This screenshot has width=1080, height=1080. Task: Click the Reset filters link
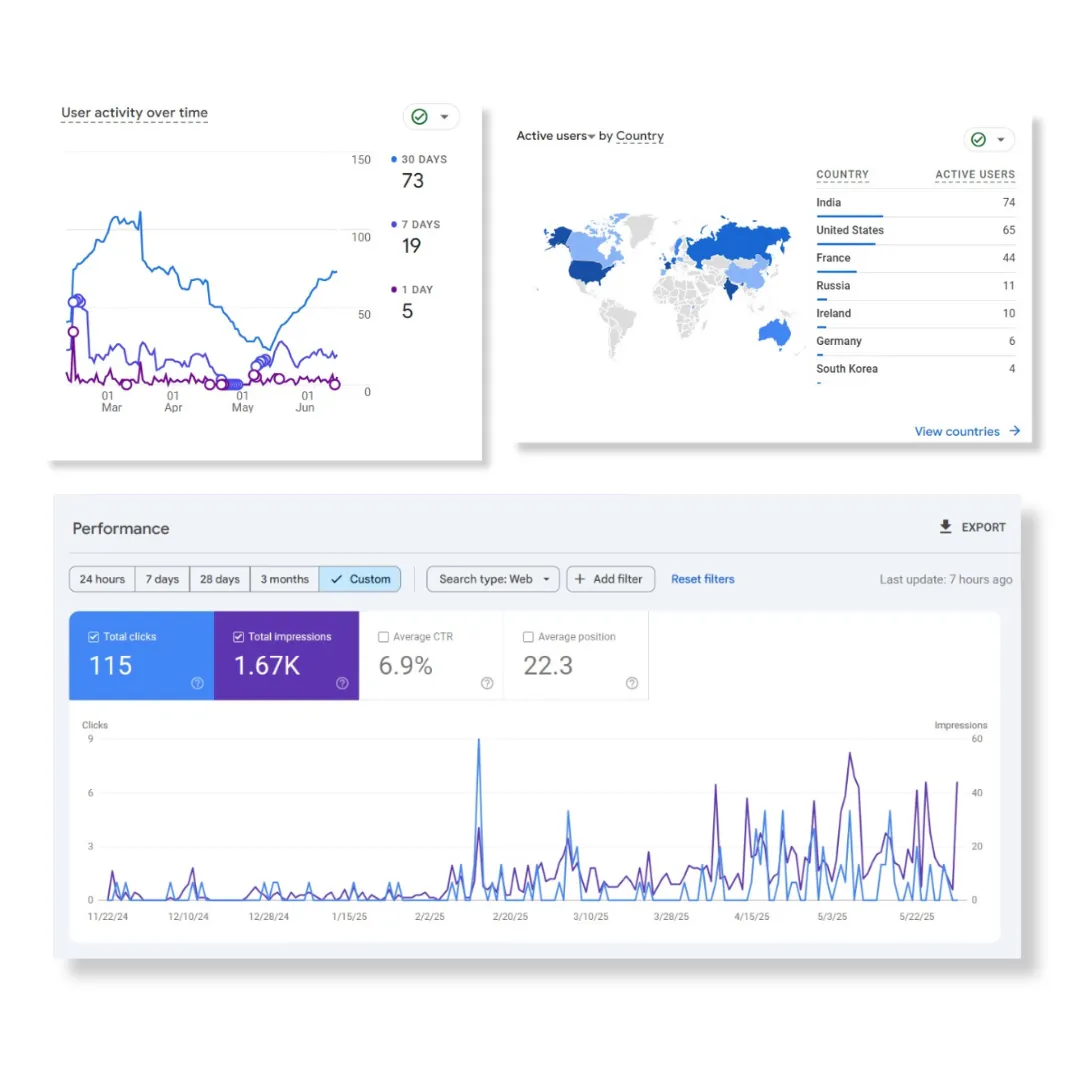click(702, 578)
